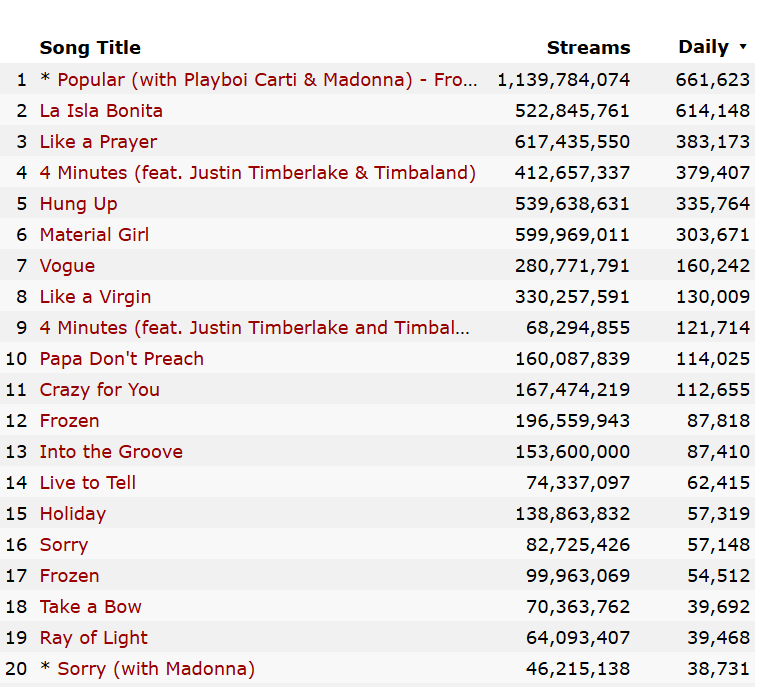
Task: Click the Crazy for You link
Action: pyautogui.click(x=99, y=389)
